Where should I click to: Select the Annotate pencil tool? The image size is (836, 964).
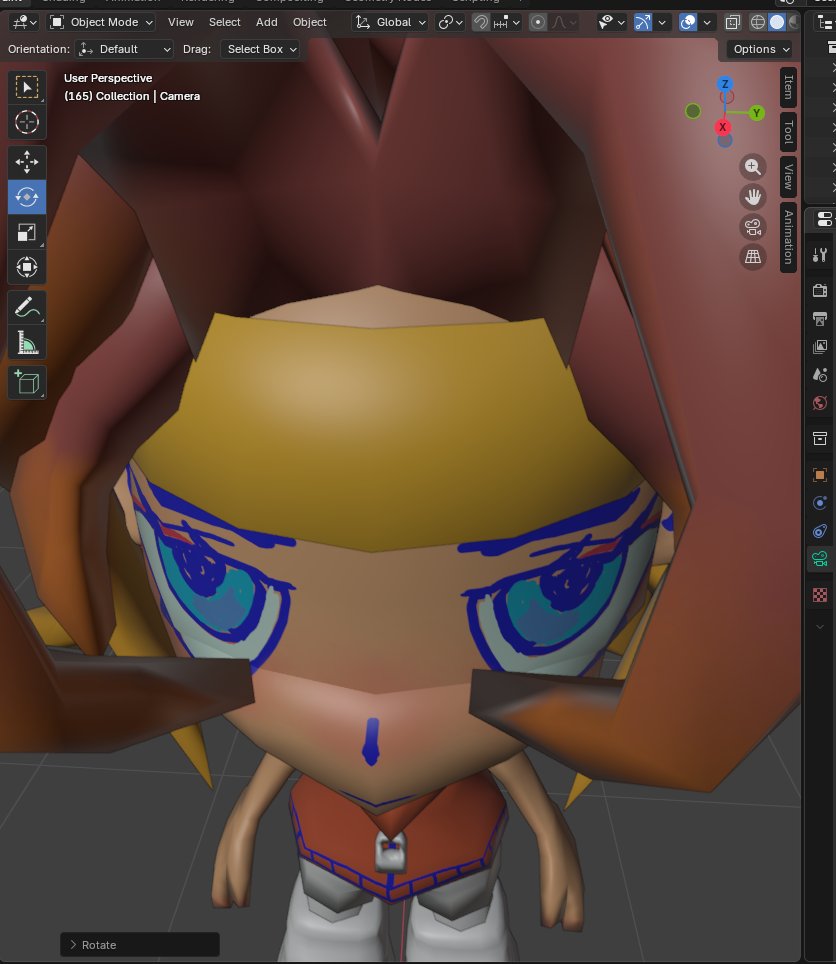point(26,307)
